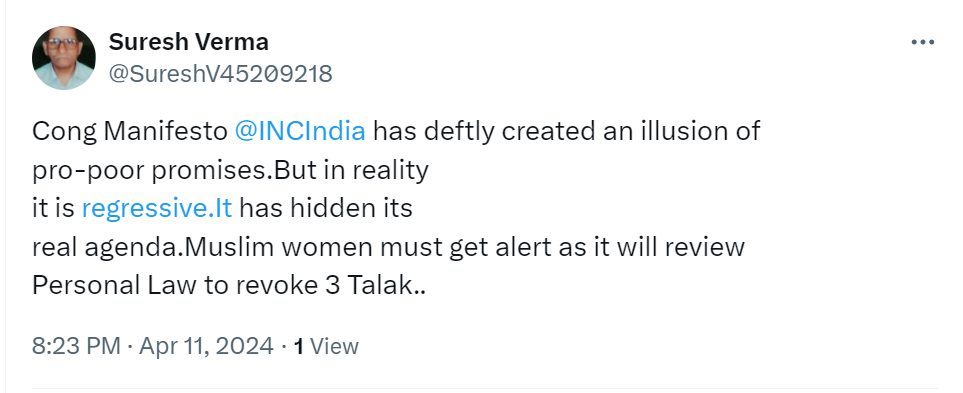Click the Apr 11, 2024 date
The height and width of the screenshot is (393, 963).
coord(206,346)
